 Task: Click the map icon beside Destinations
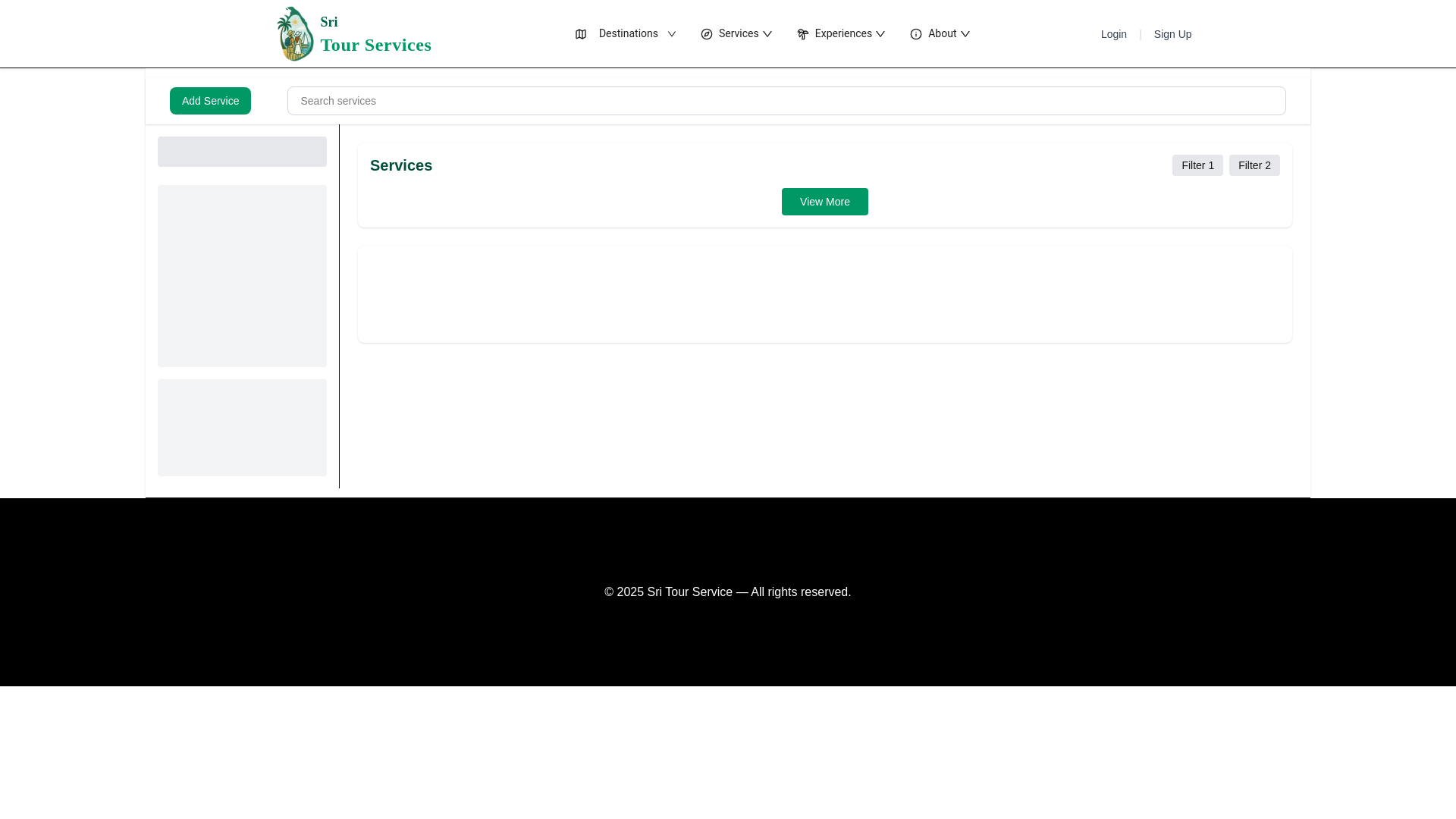(581, 34)
